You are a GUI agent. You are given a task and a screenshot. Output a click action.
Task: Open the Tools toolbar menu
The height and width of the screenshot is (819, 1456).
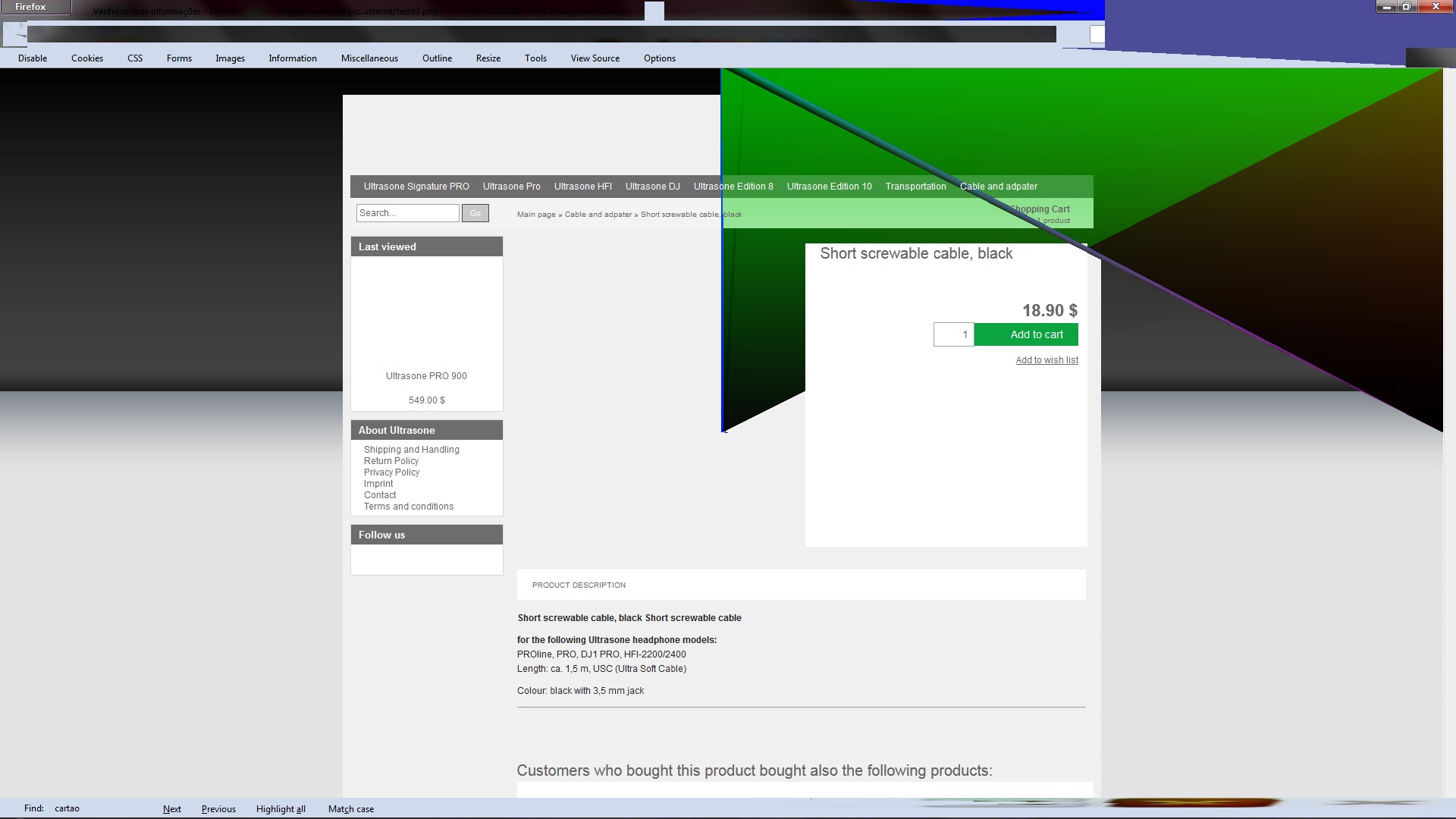[535, 58]
